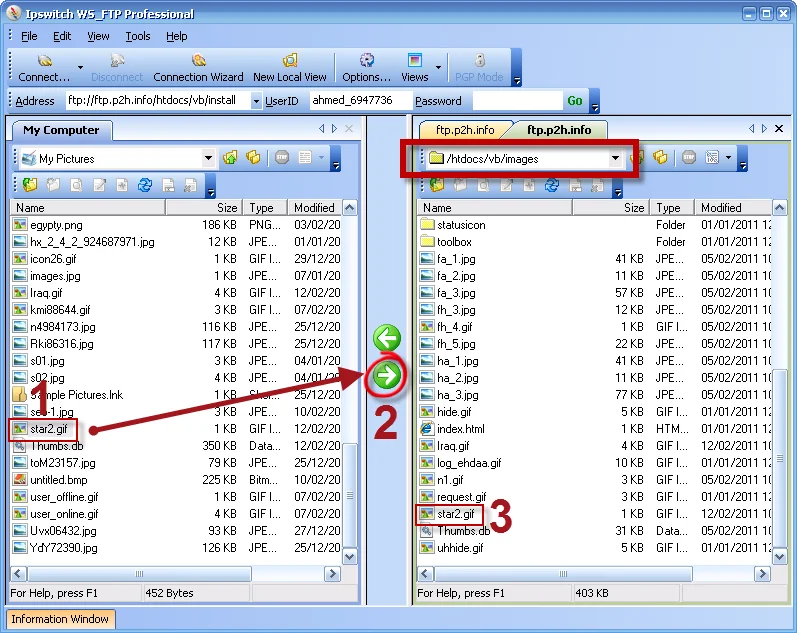The image size is (797, 633).
Task: Sort remote files by the Size column
Action: pos(611,208)
